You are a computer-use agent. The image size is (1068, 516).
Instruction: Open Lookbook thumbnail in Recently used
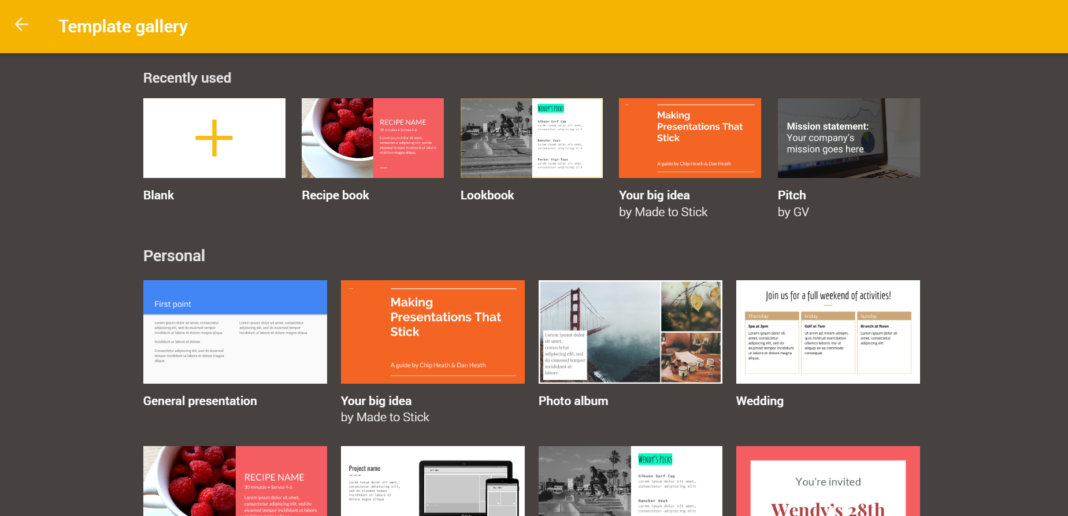(x=531, y=138)
